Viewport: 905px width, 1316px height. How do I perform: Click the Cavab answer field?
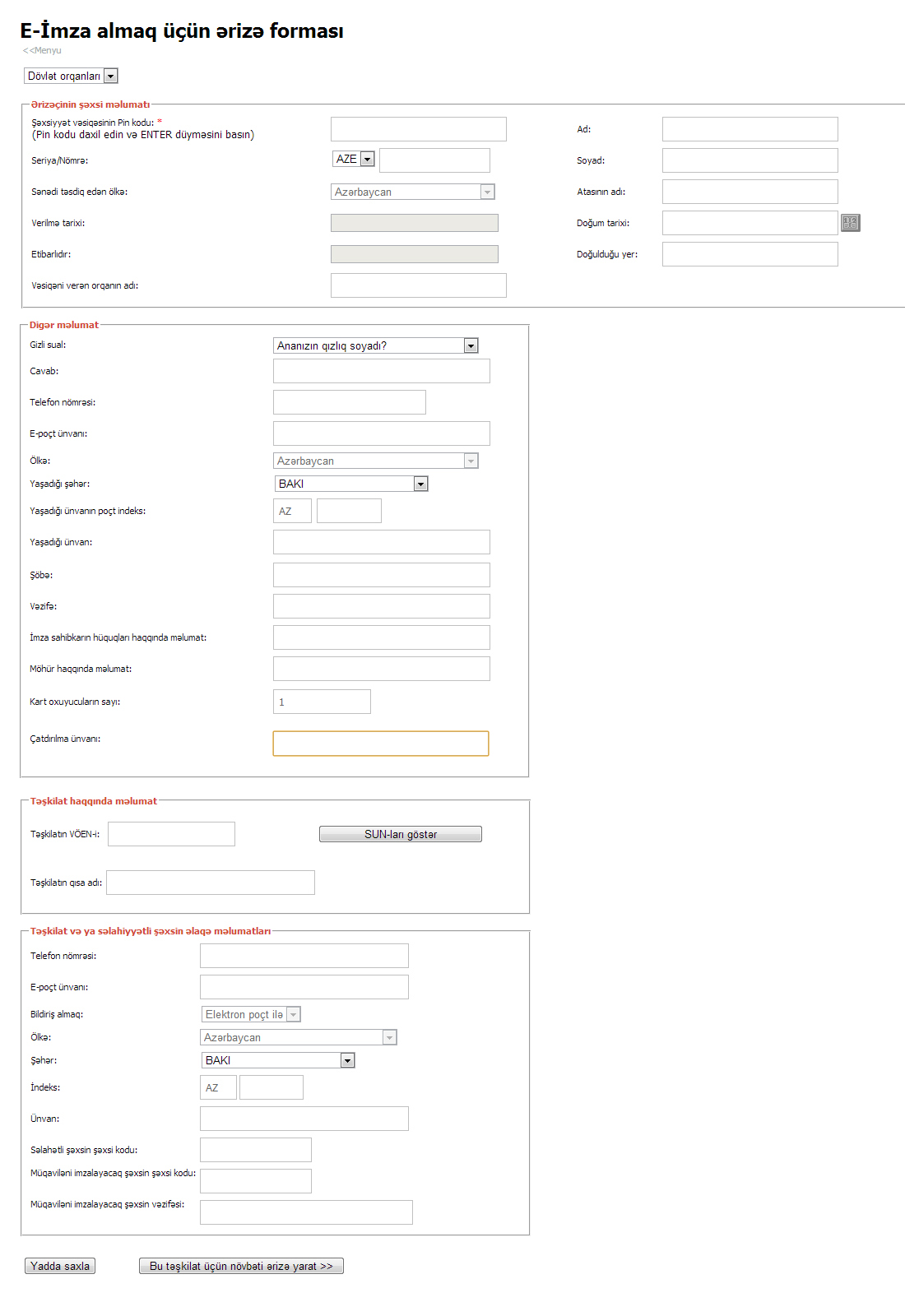point(382,371)
